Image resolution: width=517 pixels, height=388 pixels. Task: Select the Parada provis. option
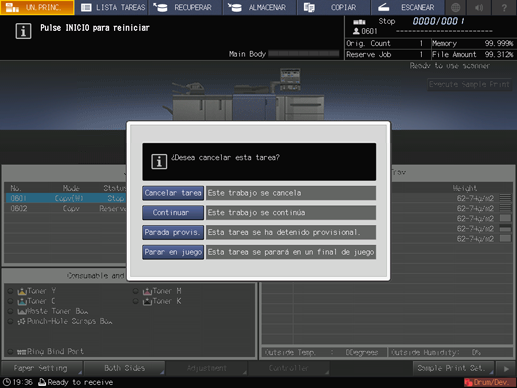(x=173, y=232)
